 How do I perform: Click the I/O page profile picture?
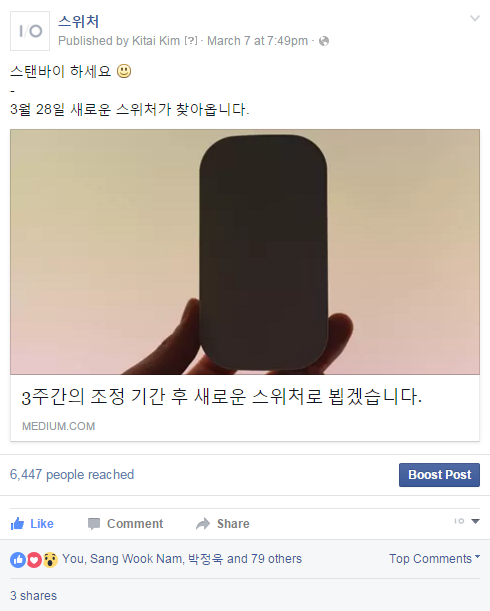30,31
